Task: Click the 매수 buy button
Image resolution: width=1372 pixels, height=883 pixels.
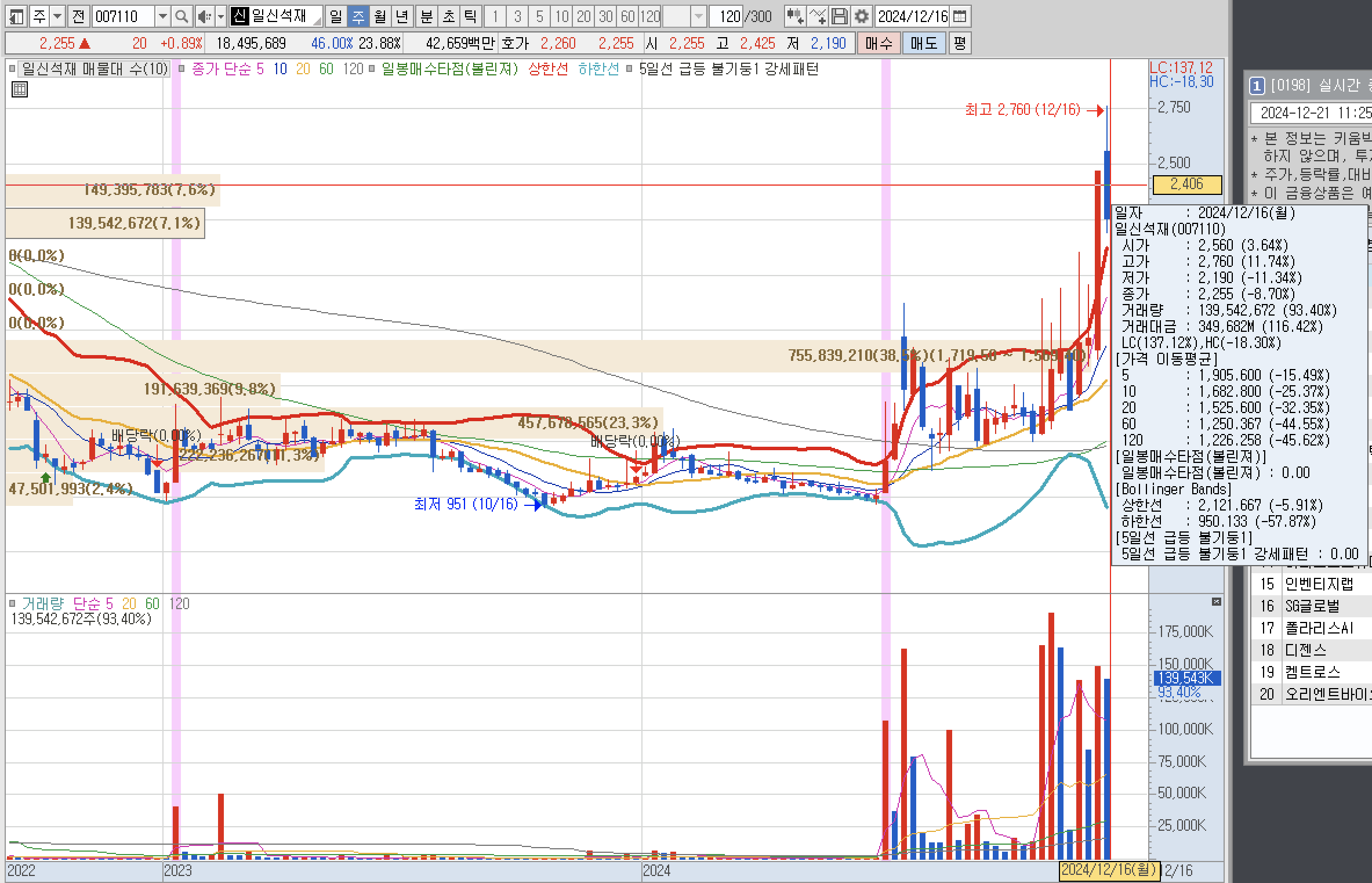Action: 879,43
